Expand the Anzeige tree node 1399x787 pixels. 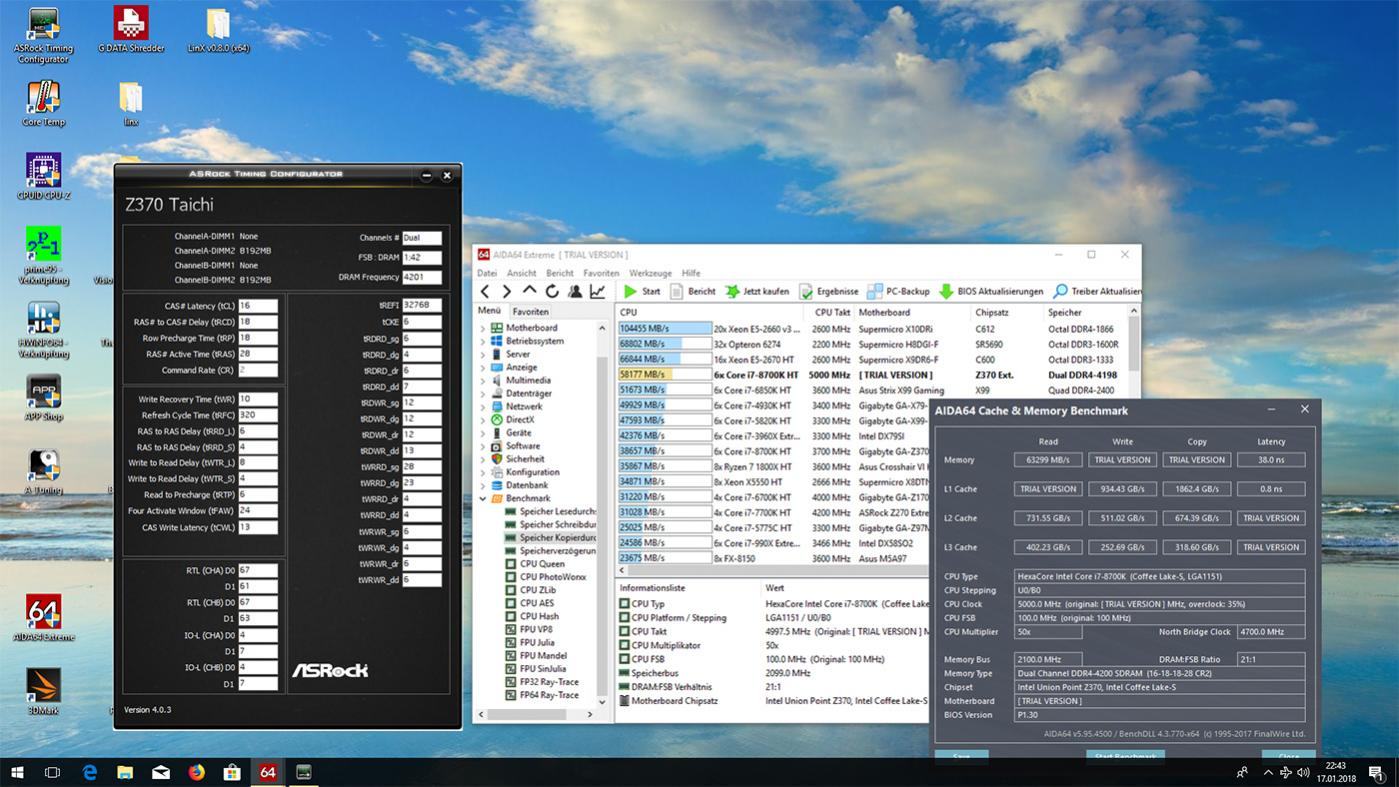483,367
